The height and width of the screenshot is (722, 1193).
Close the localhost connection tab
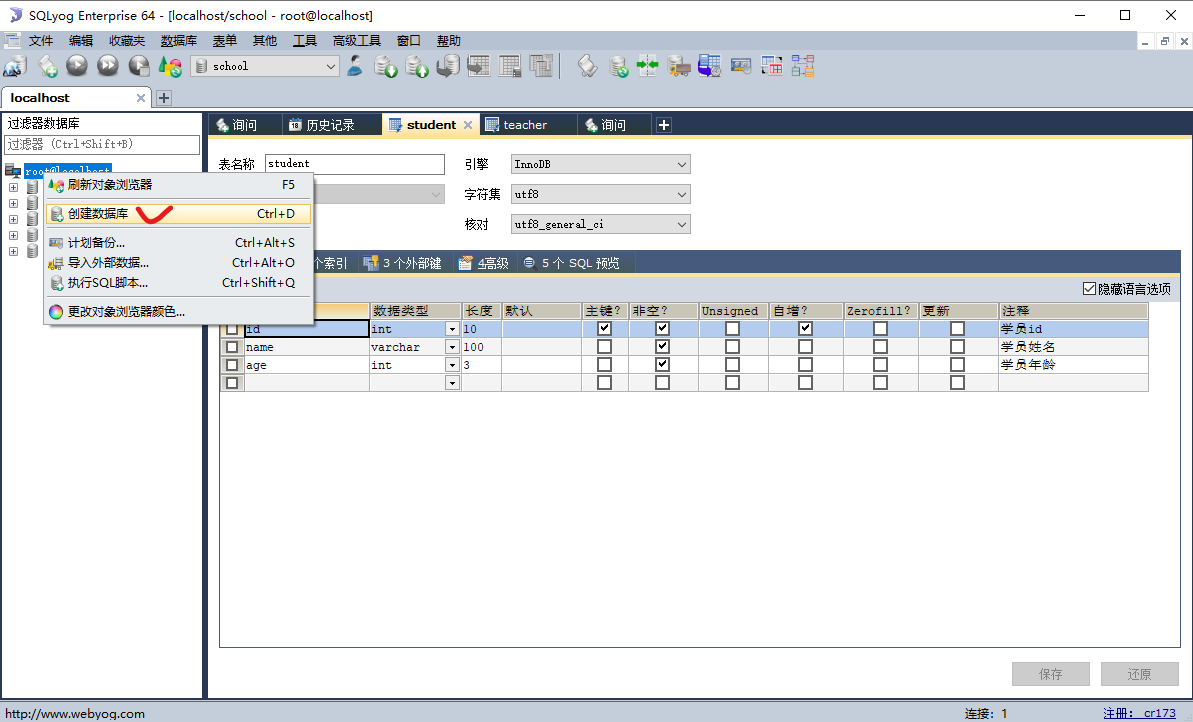tap(141, 98)
